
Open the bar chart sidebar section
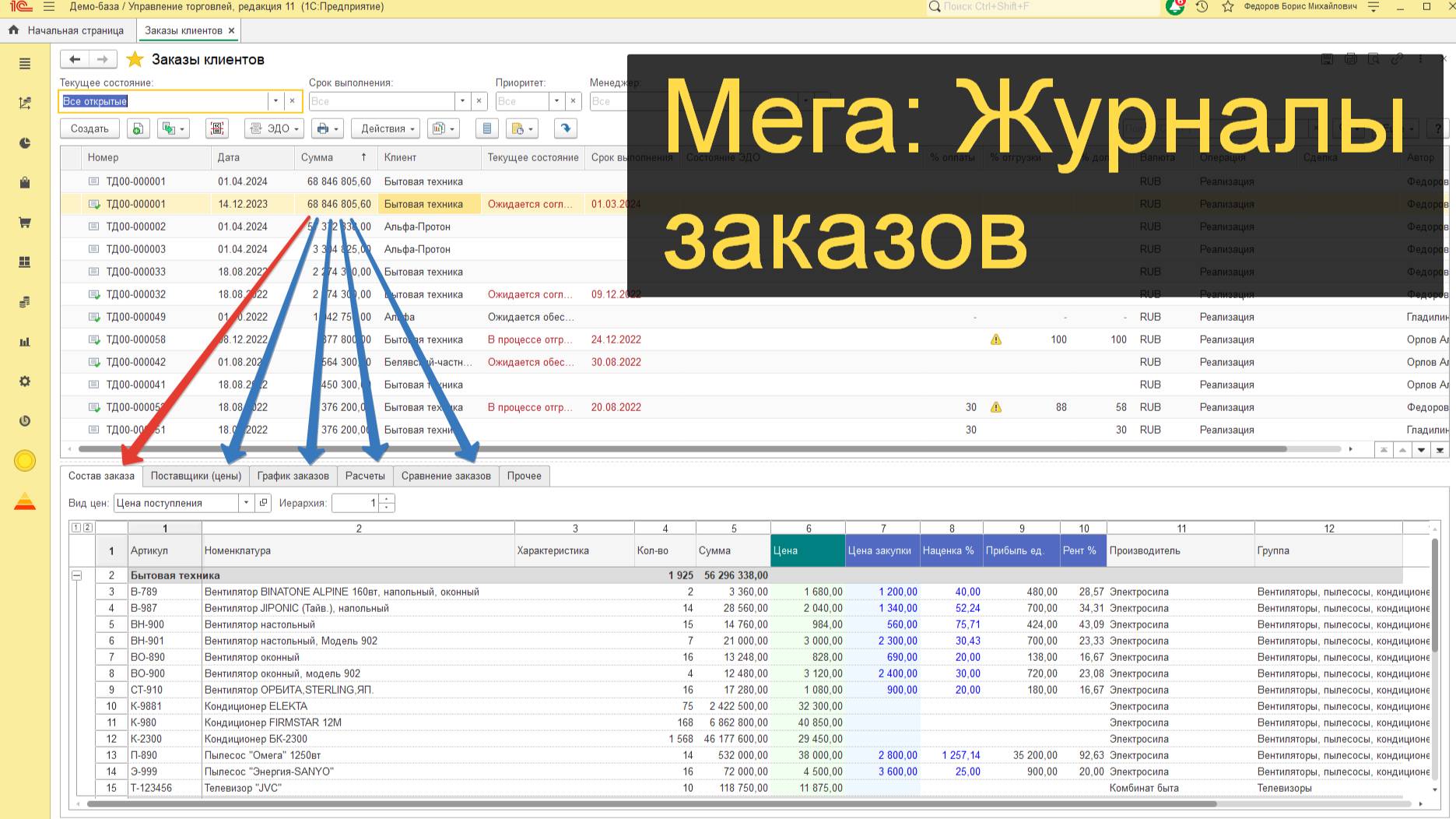tap(25, 342)
